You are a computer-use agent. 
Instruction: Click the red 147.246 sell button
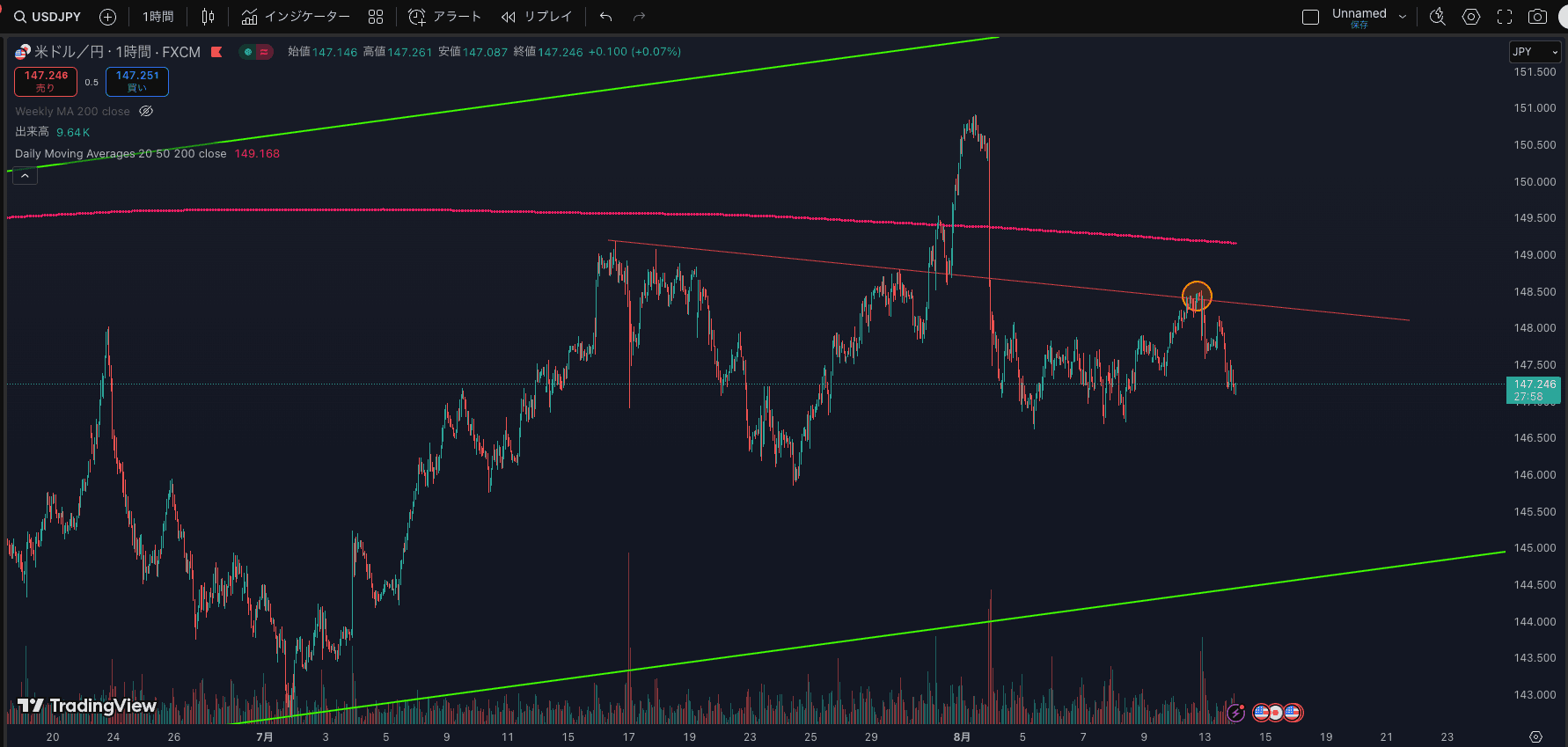pyautogui.click(x=46, y=81)
